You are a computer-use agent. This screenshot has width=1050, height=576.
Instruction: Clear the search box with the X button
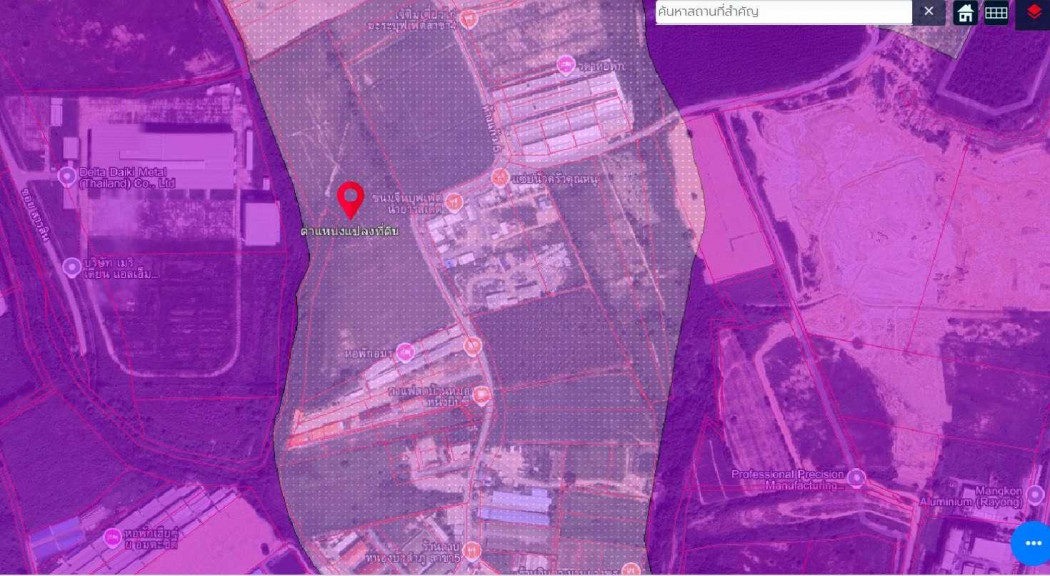(x=927, y=13)
